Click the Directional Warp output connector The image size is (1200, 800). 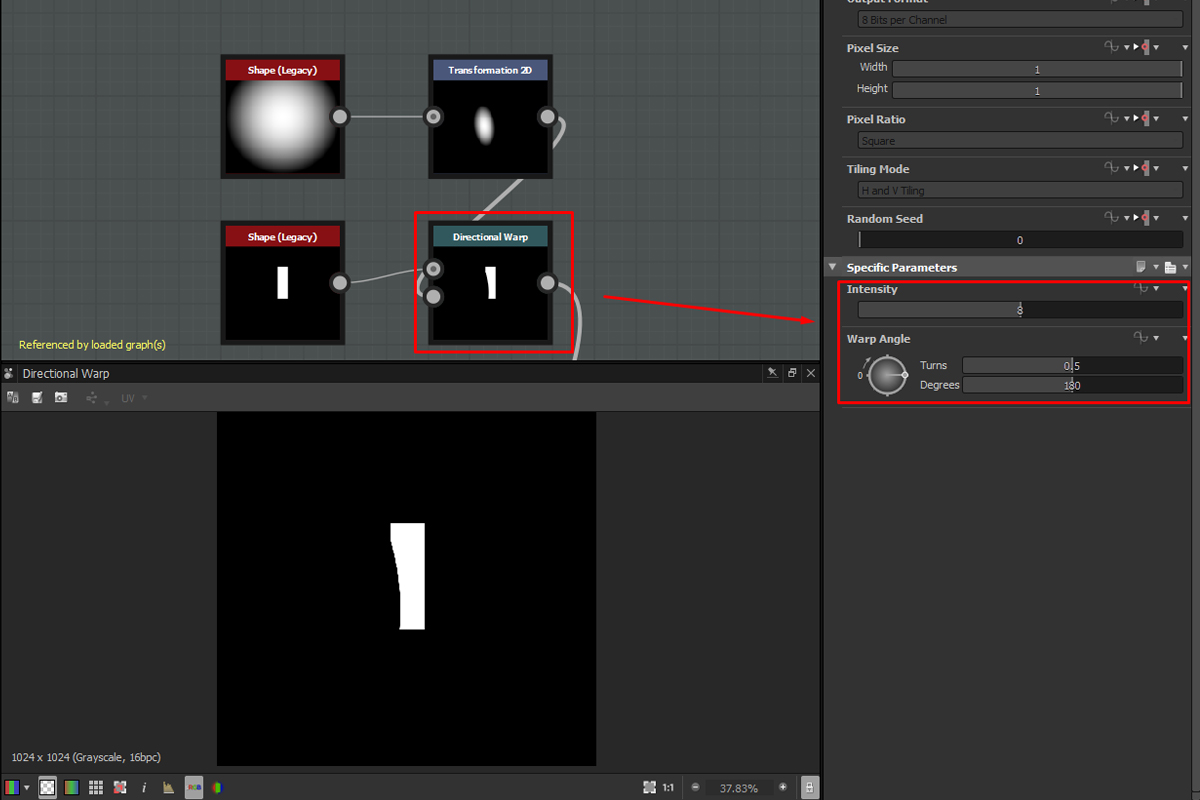(x=547, y=283)
